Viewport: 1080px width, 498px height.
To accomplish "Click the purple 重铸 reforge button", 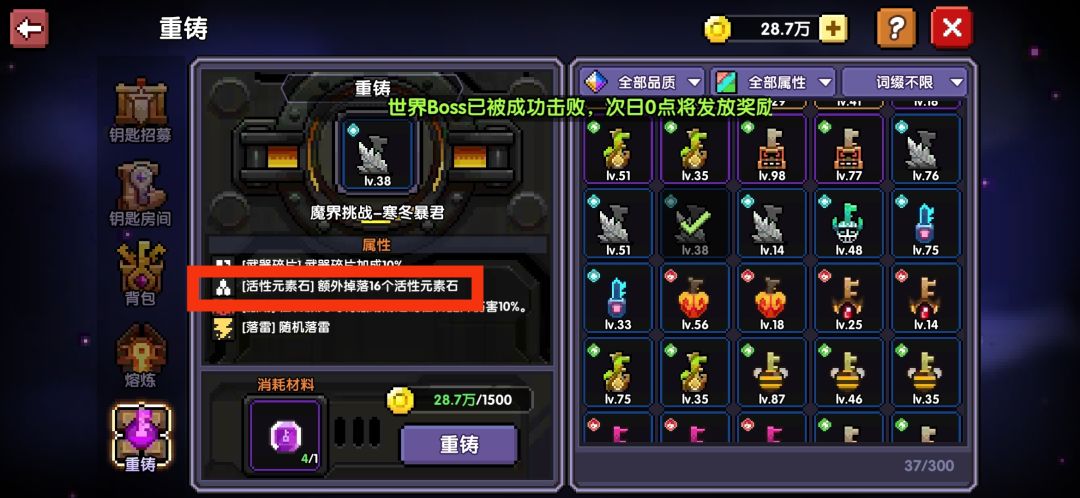I will (x=459, y=444).
